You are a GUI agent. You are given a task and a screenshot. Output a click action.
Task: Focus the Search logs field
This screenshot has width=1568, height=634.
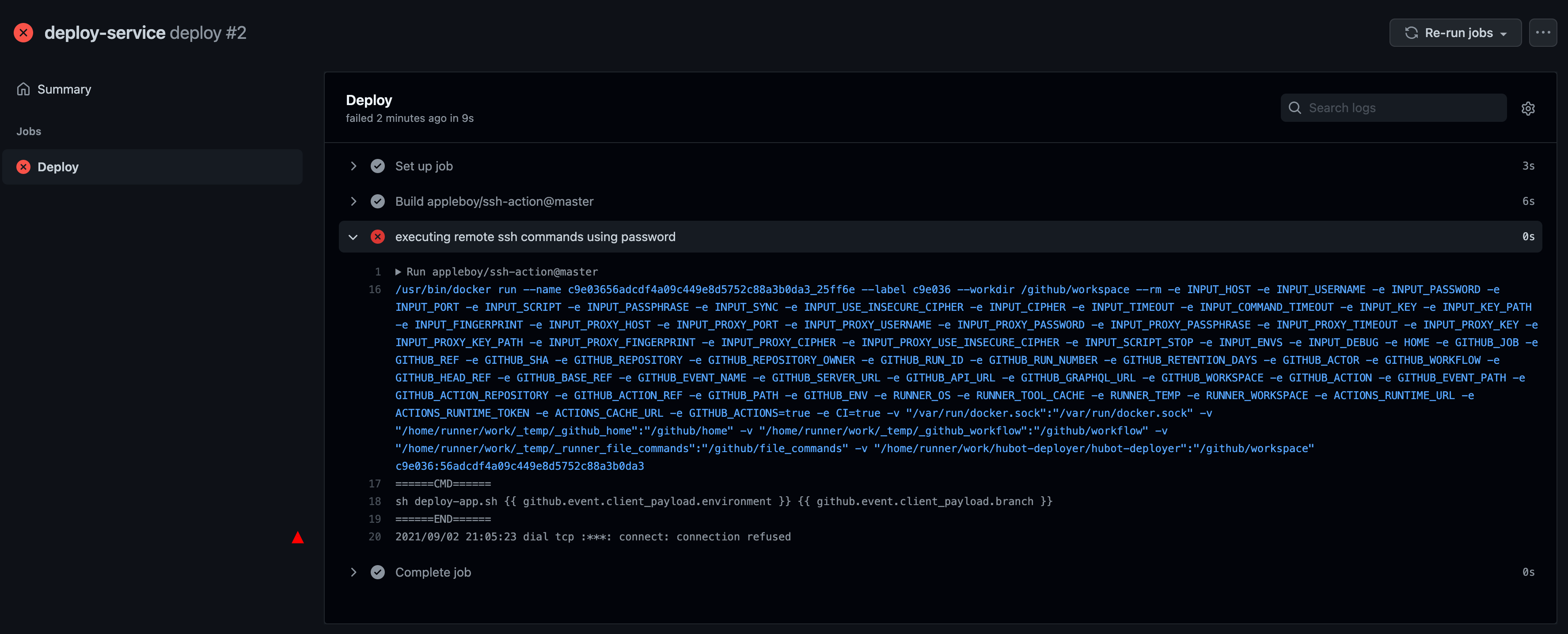click(x=1393, y=108)
